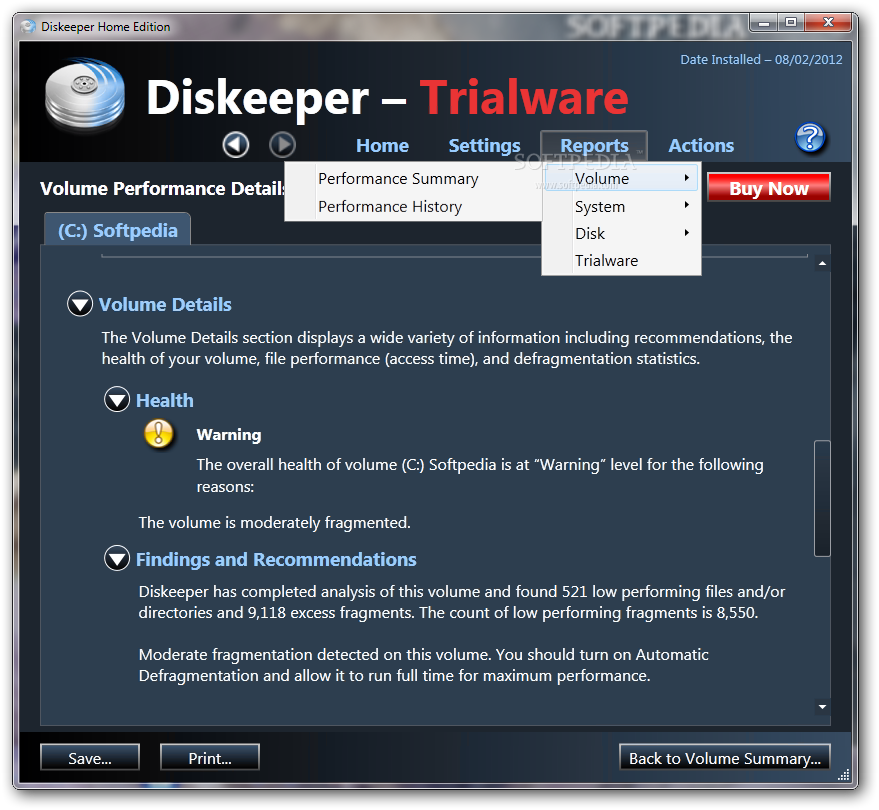Open the Settings menu
The image size is (879, 810).
click(484, 145)
